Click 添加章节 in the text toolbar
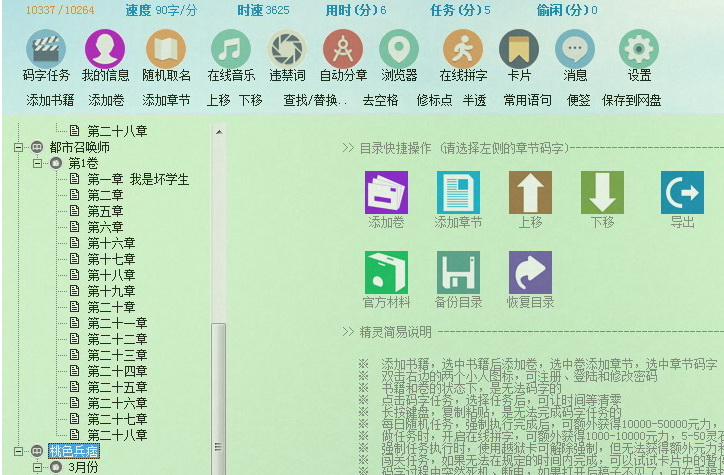This screenshot has height=475, width=724. (166, 100)
